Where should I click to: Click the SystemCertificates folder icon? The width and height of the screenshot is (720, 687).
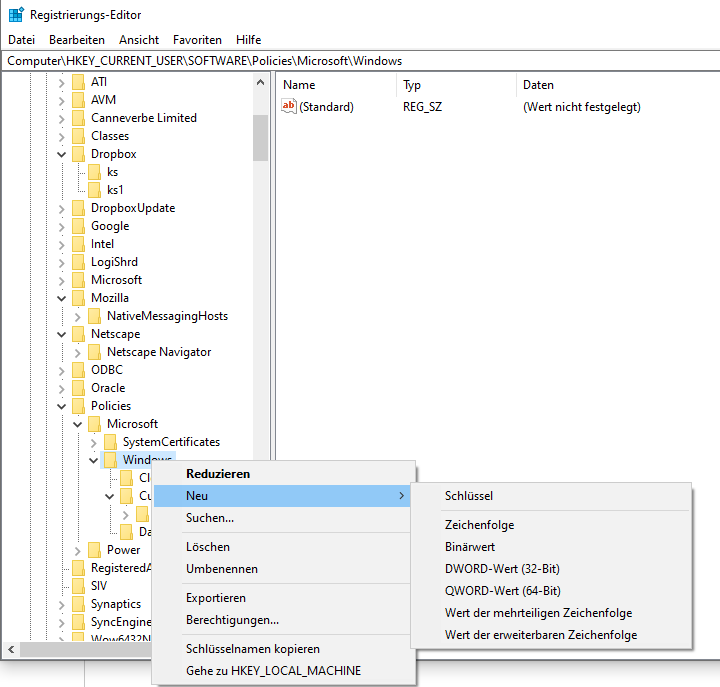point(110,442)
